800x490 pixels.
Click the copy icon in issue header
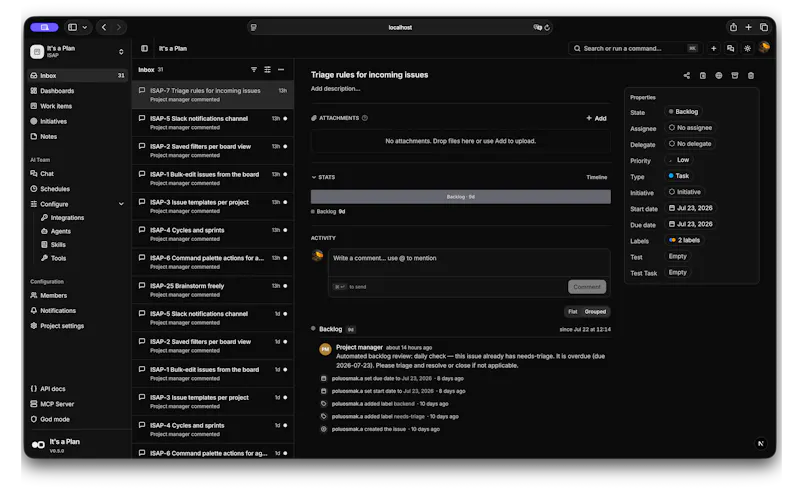pos(703,76)
